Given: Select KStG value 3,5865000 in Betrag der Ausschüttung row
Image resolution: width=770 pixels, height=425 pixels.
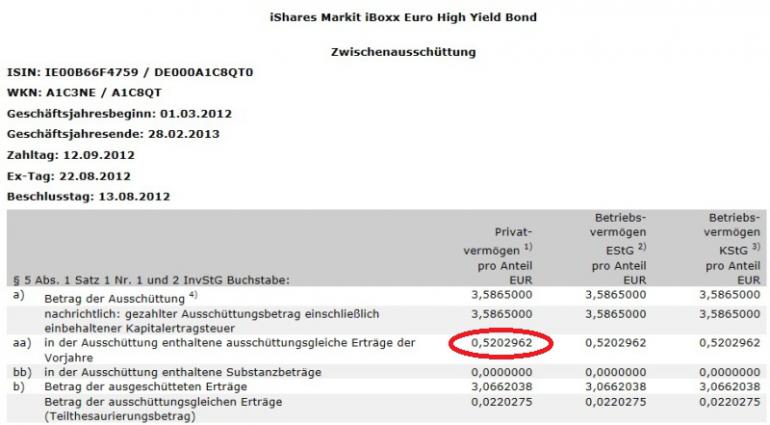Looking at the screenshot, I should coord(730,295).
